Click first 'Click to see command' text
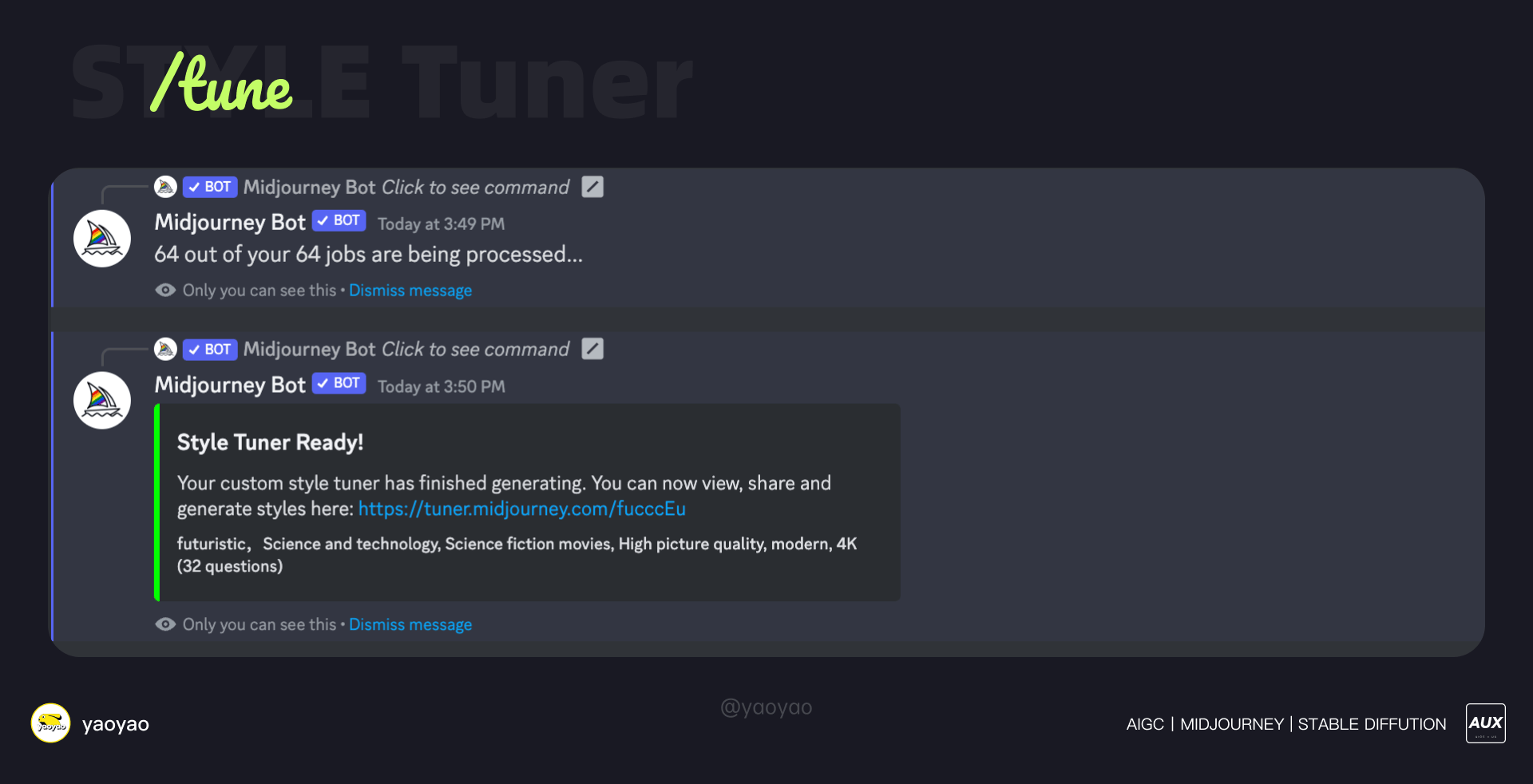This screenshot has height=784, width=1533. pos(476,188)
